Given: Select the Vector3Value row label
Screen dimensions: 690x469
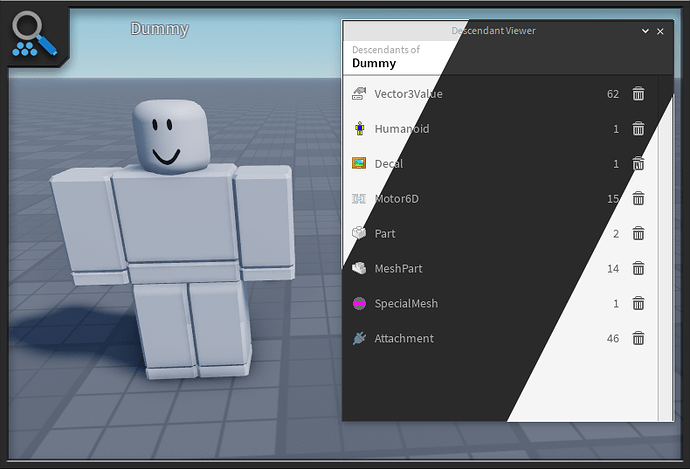Looking at the screenshot, I should [x=408, y=94].
